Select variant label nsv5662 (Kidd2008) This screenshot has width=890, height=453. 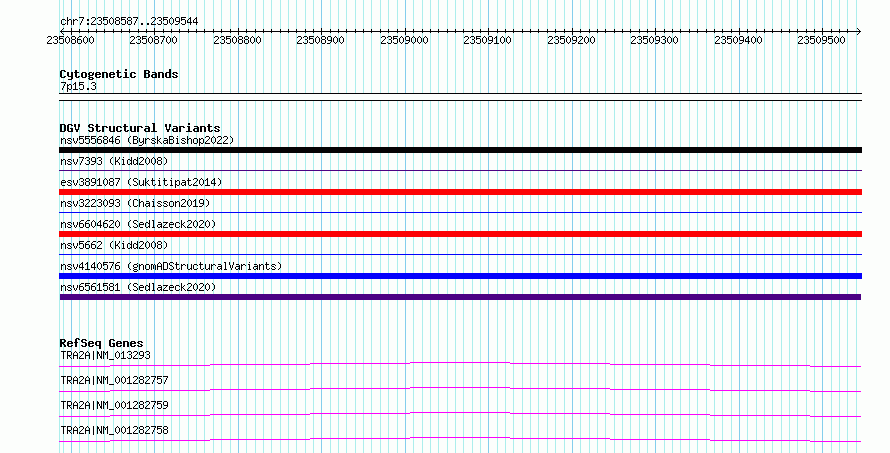pyautogui.click(x=114, y=245)
